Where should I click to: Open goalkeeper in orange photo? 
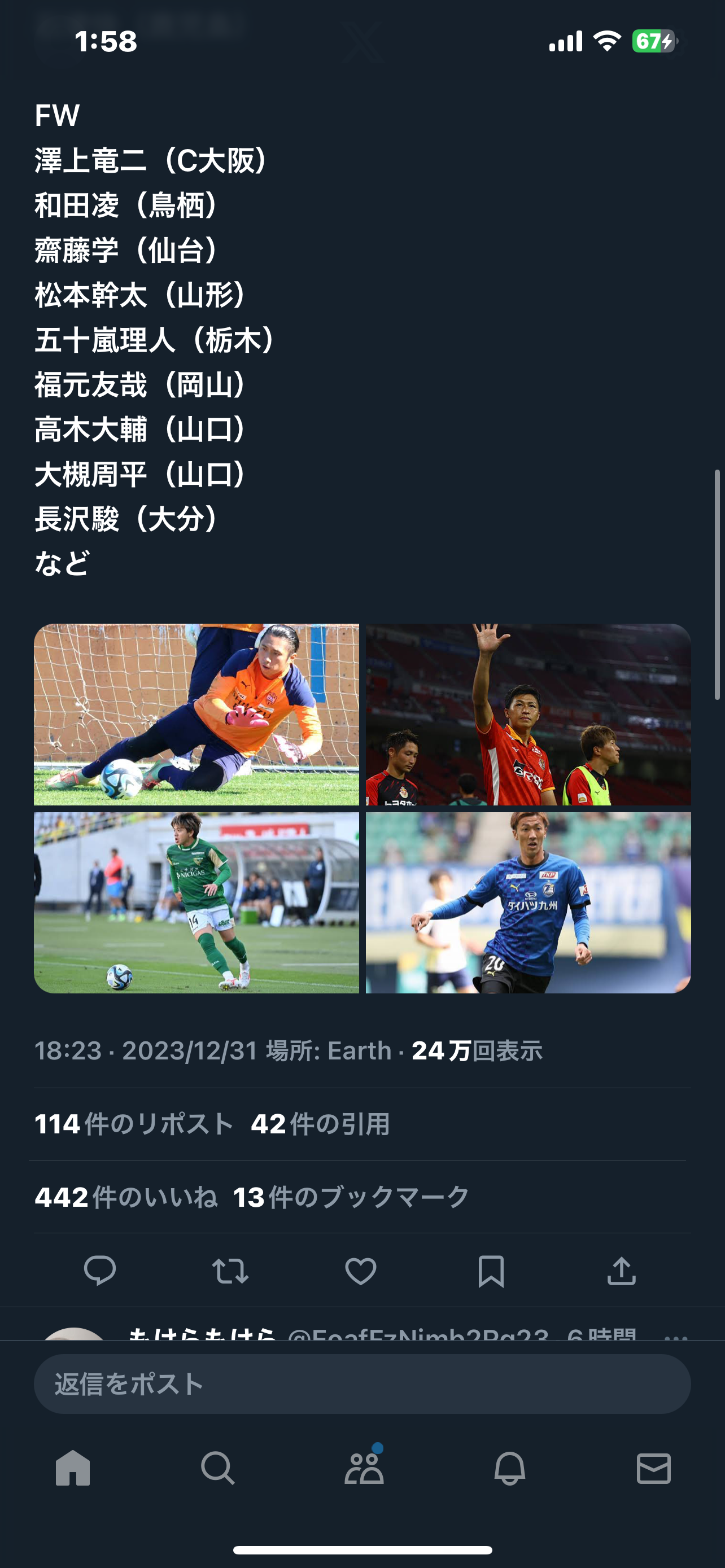click(x=196, y=714)
